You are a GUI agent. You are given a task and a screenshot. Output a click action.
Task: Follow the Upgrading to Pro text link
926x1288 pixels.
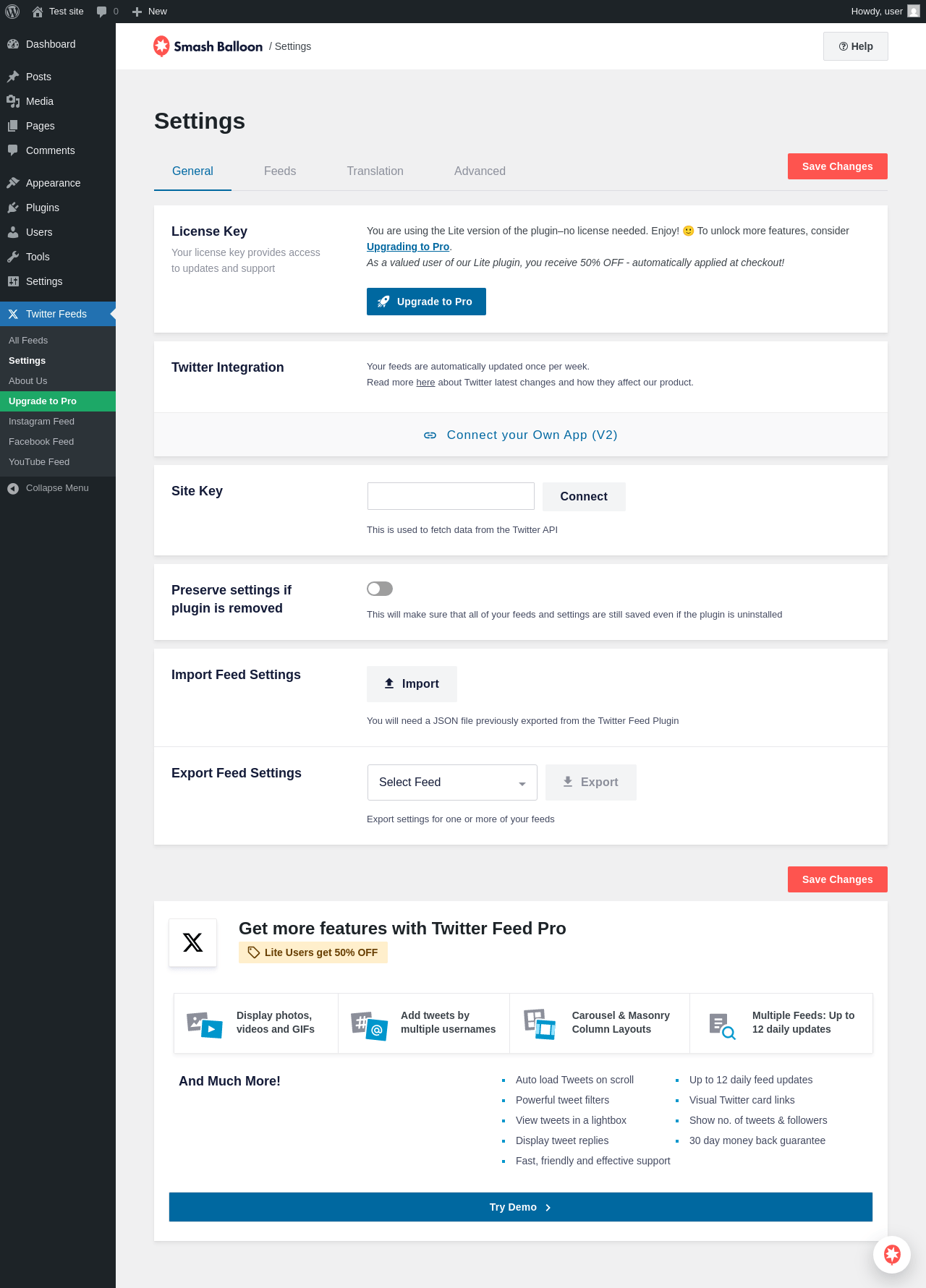pyautogui.click(x=408, y=247)
